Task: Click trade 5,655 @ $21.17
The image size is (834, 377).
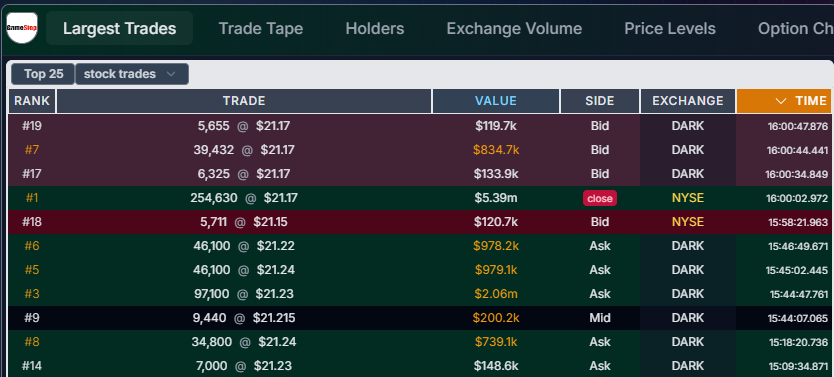Action: (244, 126)
